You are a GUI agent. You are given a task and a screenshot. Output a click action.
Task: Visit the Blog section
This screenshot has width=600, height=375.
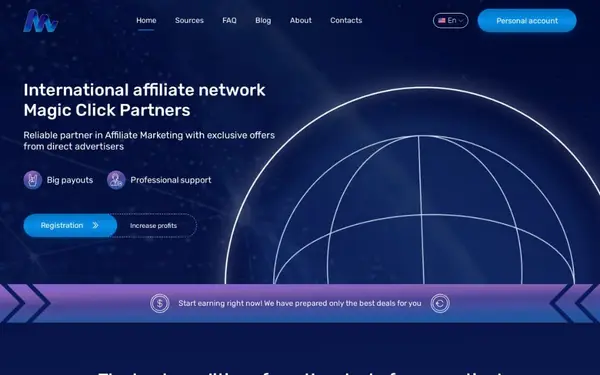point(263,21)
